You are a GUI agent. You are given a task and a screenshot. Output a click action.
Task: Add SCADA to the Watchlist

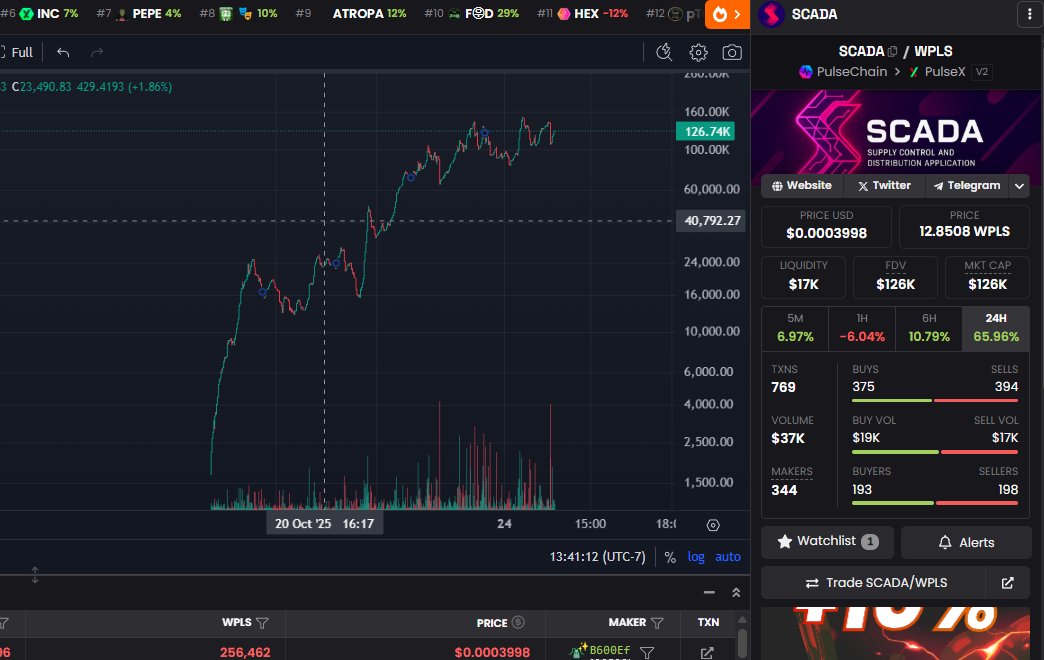[x=828, y=541]
